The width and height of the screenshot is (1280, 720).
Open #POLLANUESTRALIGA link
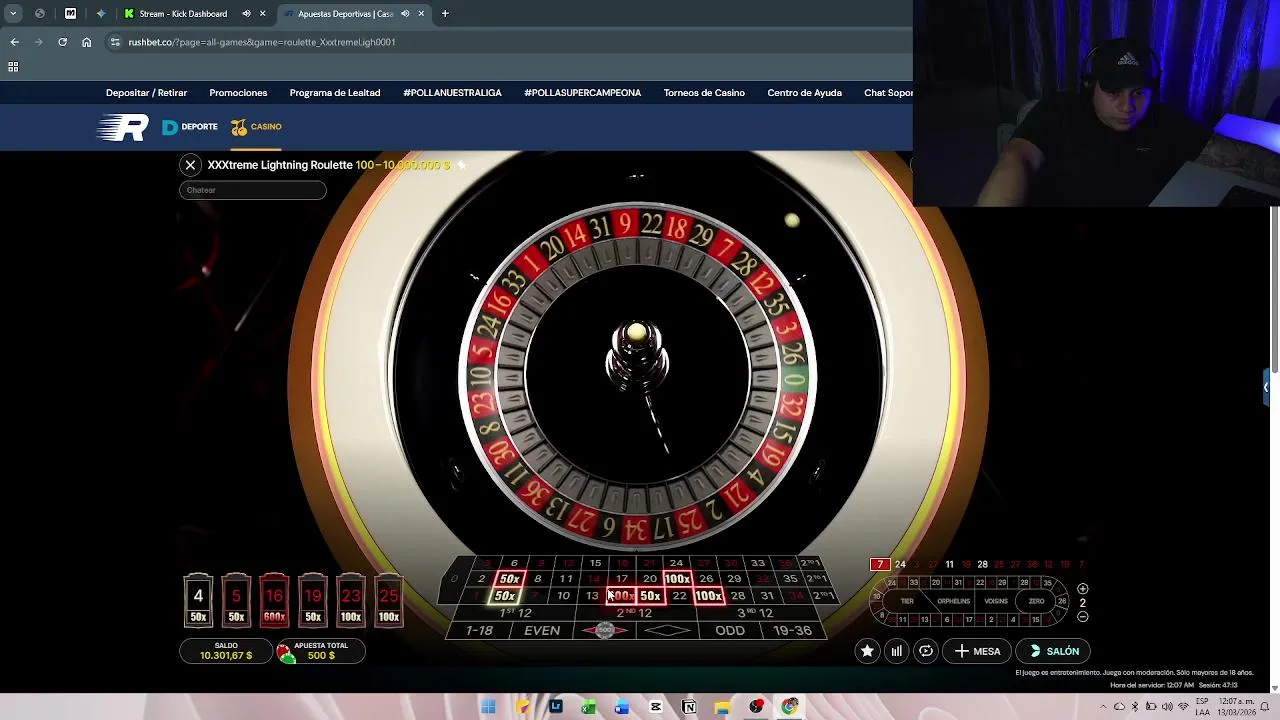click(x=452, y=93)
